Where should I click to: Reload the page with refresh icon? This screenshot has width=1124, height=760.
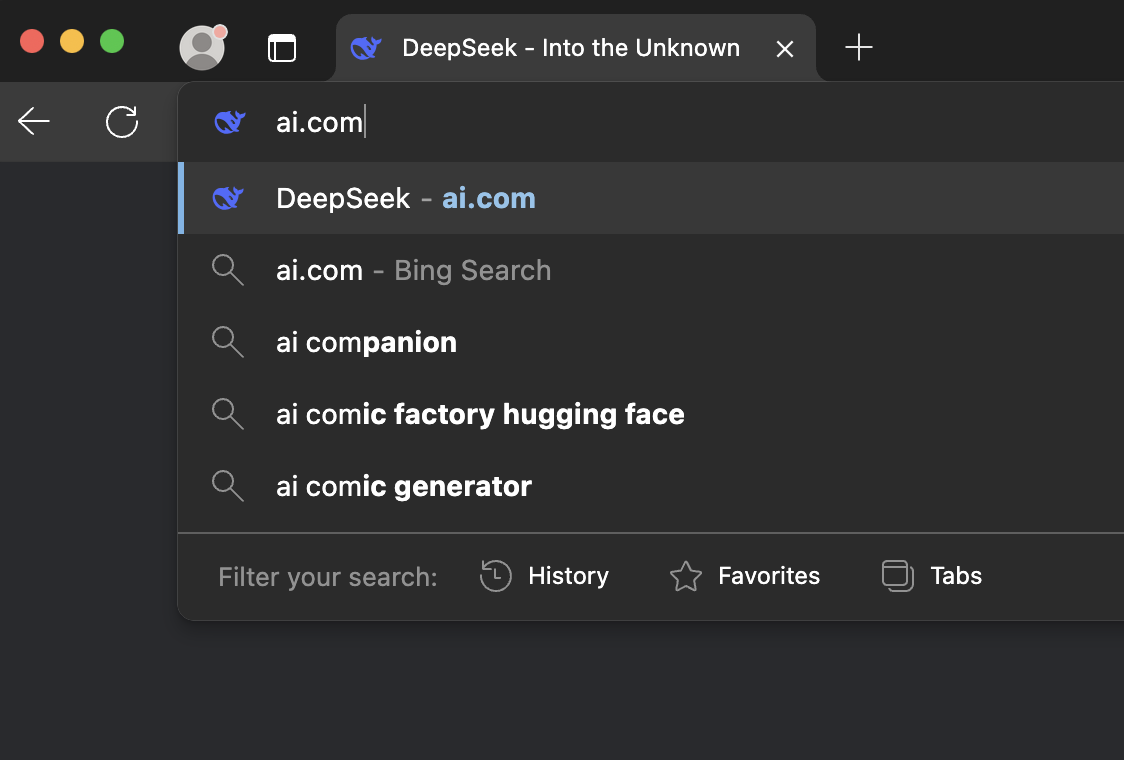coord(122,122)
